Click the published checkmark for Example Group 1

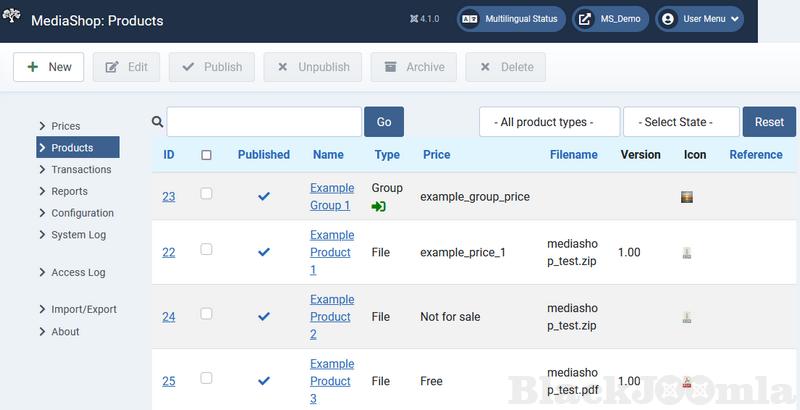pos(264,196)
